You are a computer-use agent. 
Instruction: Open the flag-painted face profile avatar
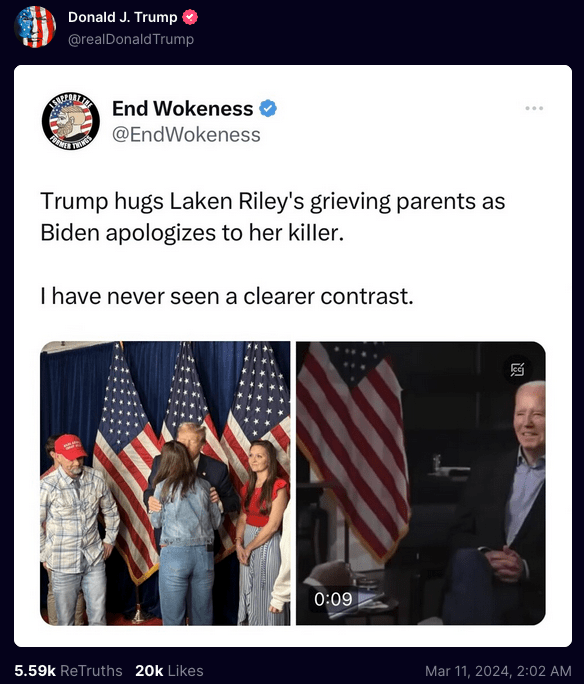coord(35,27)
